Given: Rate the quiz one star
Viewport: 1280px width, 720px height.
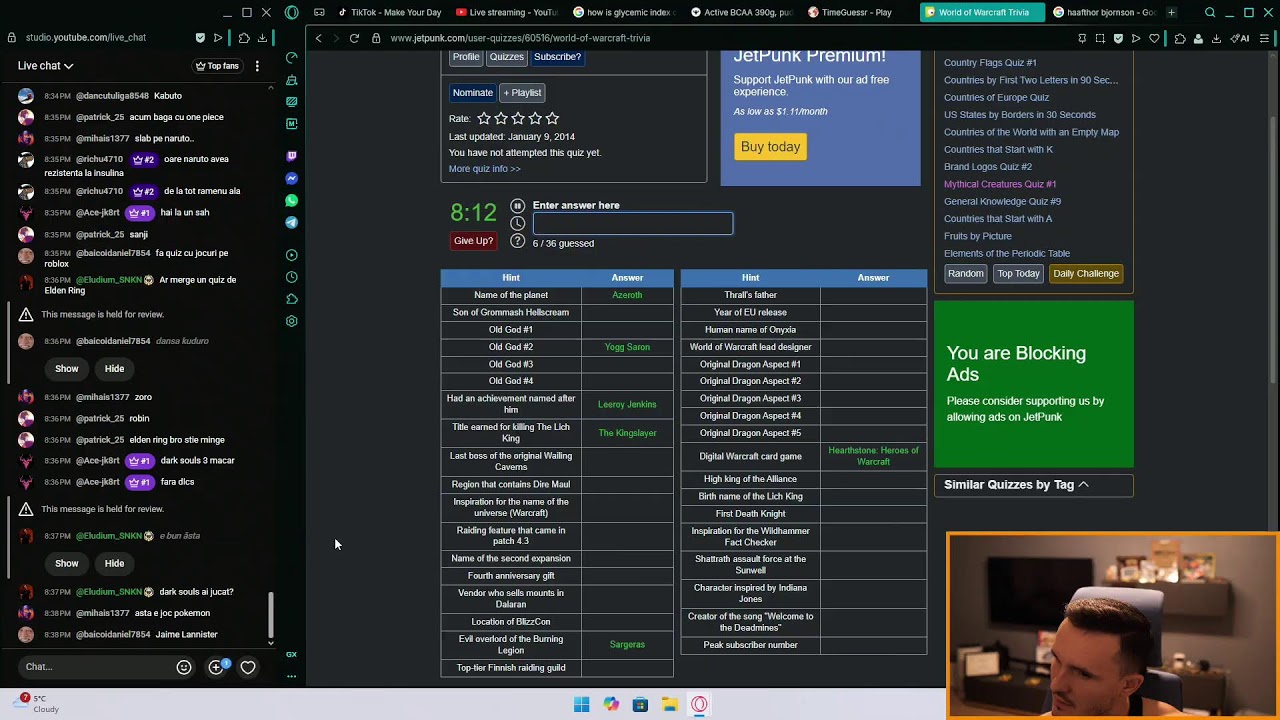Looking at the screenshot, I should pos(484,119).
